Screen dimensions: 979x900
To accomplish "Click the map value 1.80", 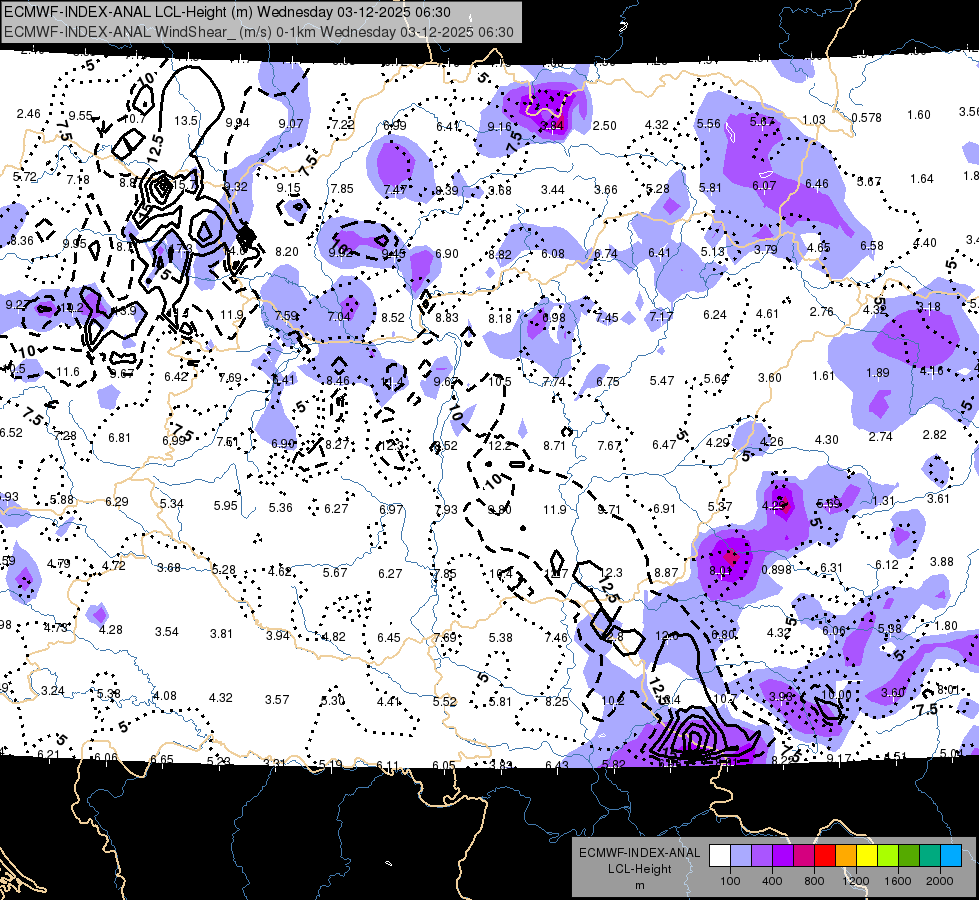I will click(947, 626).
